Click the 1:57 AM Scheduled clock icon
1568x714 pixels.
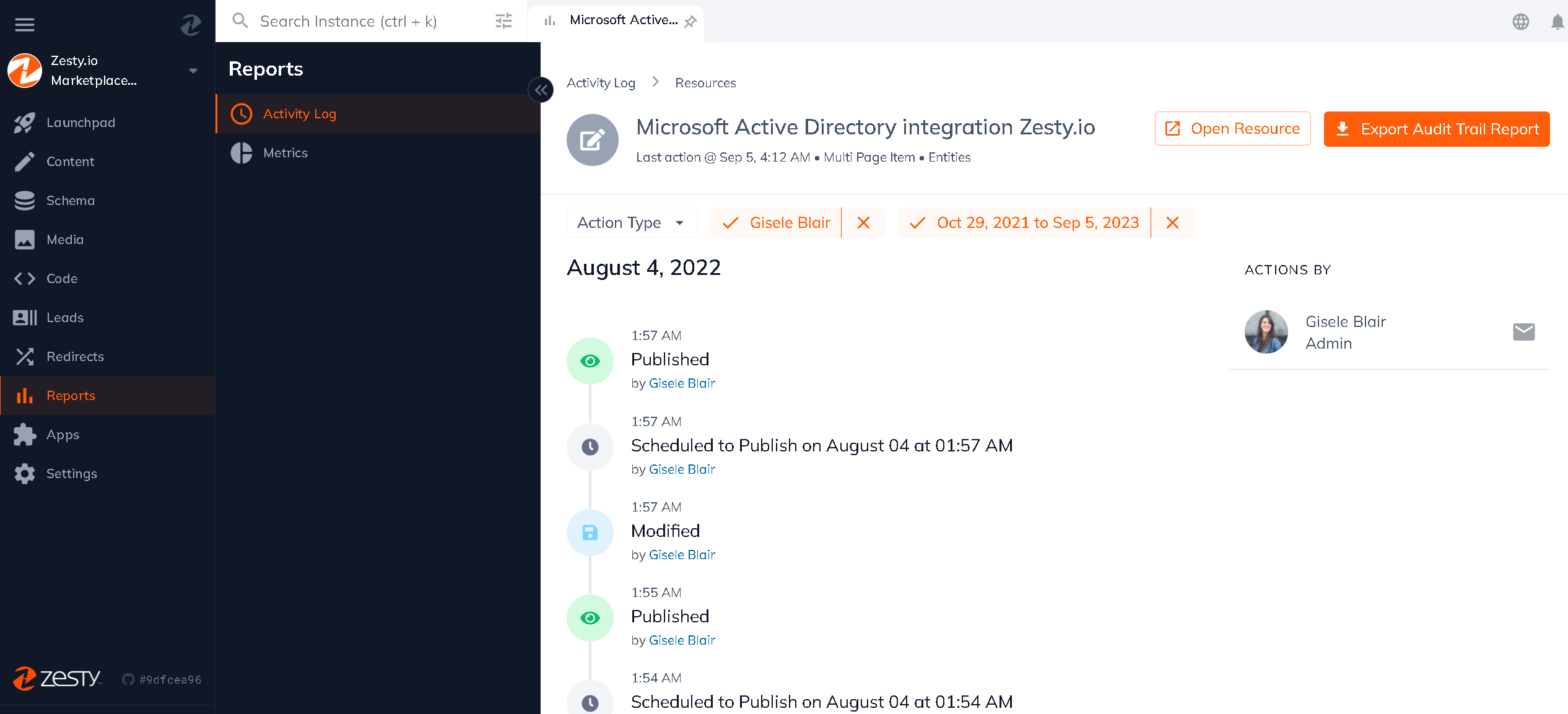[x=590, y=446]
